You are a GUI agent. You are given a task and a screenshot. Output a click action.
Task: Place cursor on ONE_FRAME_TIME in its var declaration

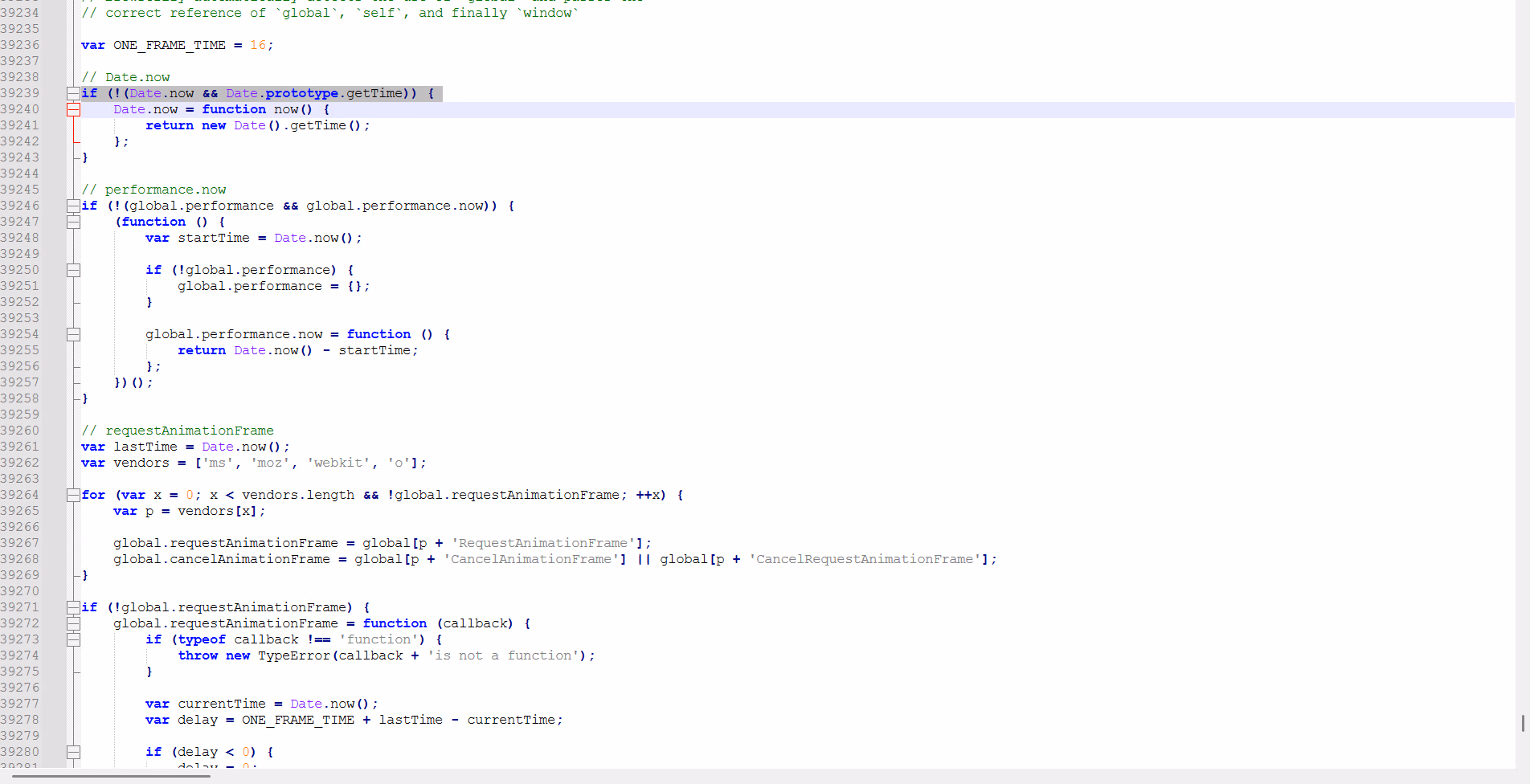tap(169, 45)
